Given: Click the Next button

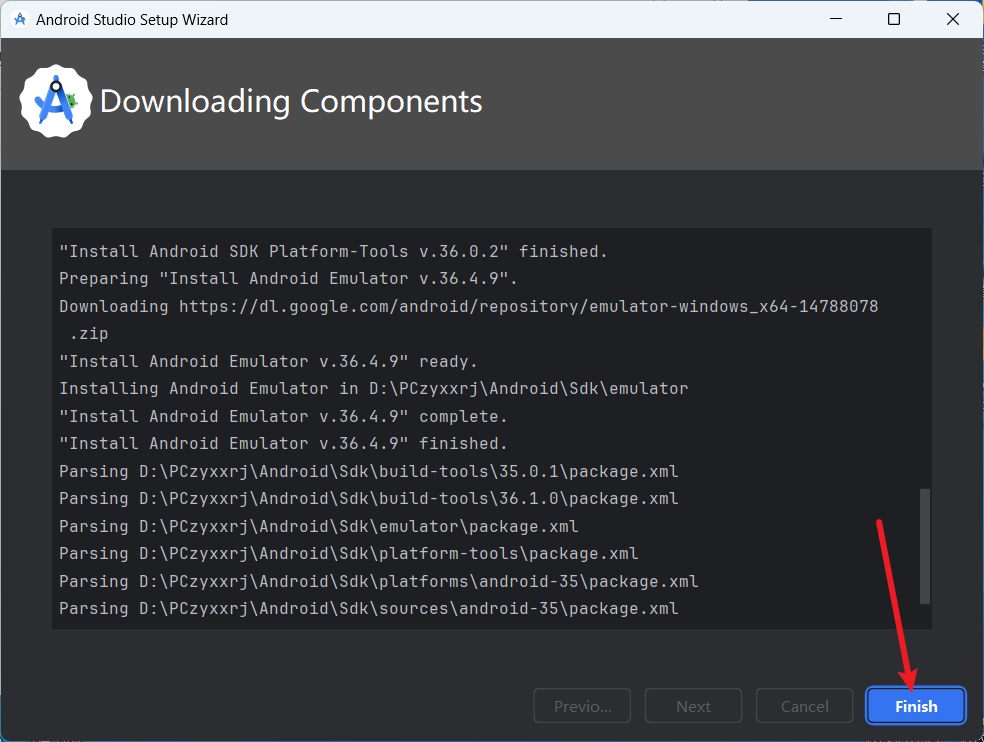Looking at the screenshot, I should [x=693, y=706].
